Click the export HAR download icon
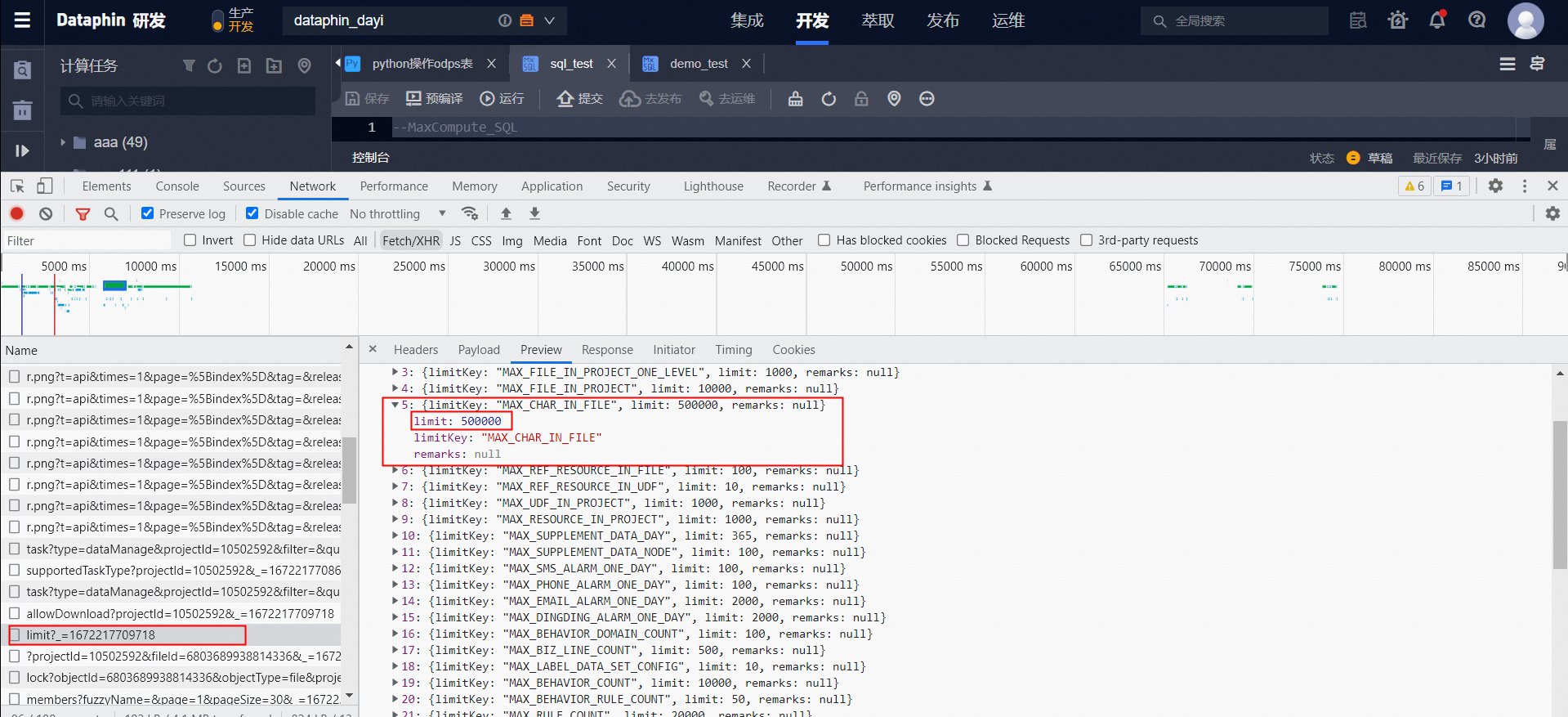Image resolution: width=1568 pixels, height=717 pixels. (x=534, y=213)
